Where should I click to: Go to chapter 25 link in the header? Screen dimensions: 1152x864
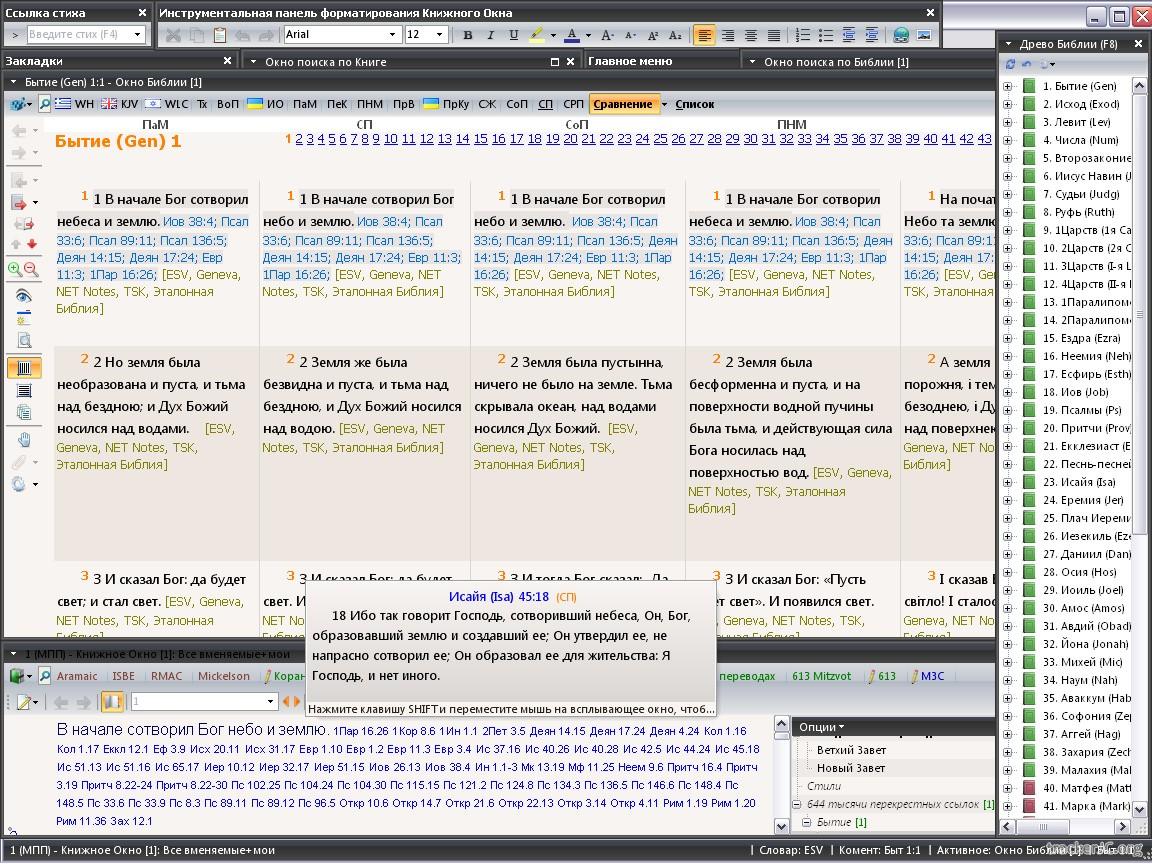coord(660,139)
